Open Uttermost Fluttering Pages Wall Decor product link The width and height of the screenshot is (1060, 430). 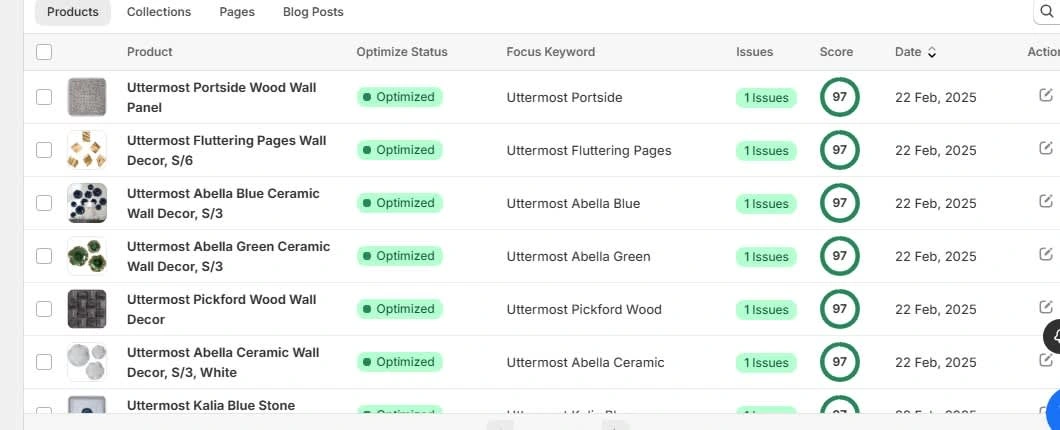pos(226,150)
